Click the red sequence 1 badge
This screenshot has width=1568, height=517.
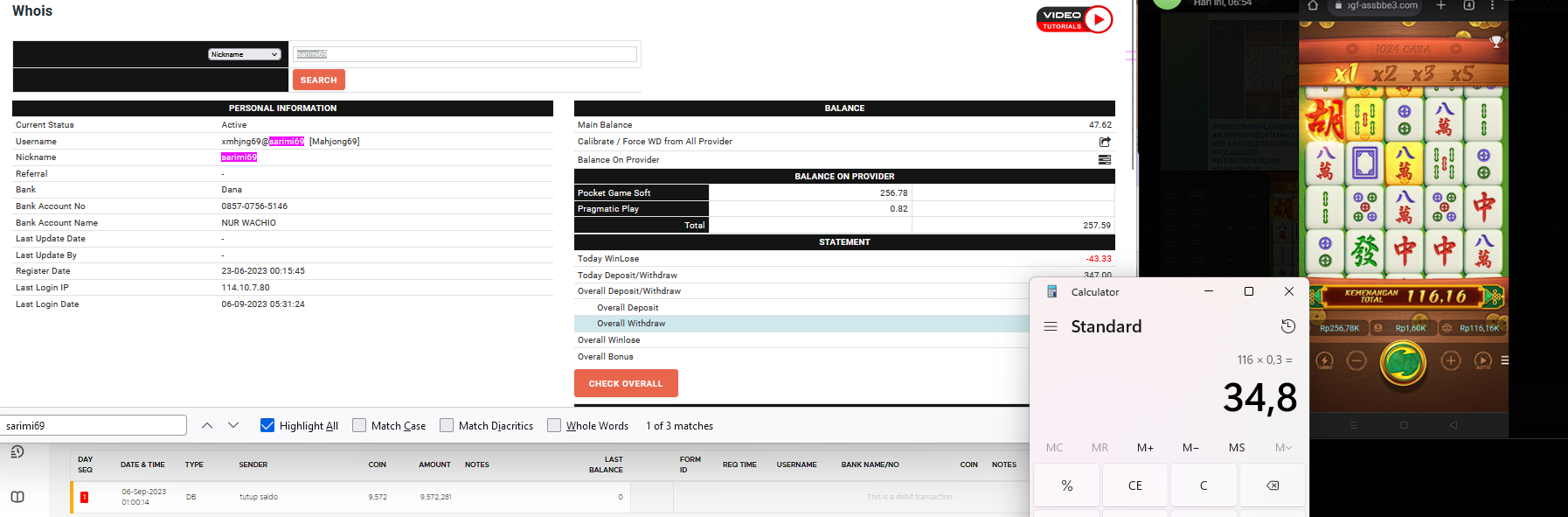[84, 497]
